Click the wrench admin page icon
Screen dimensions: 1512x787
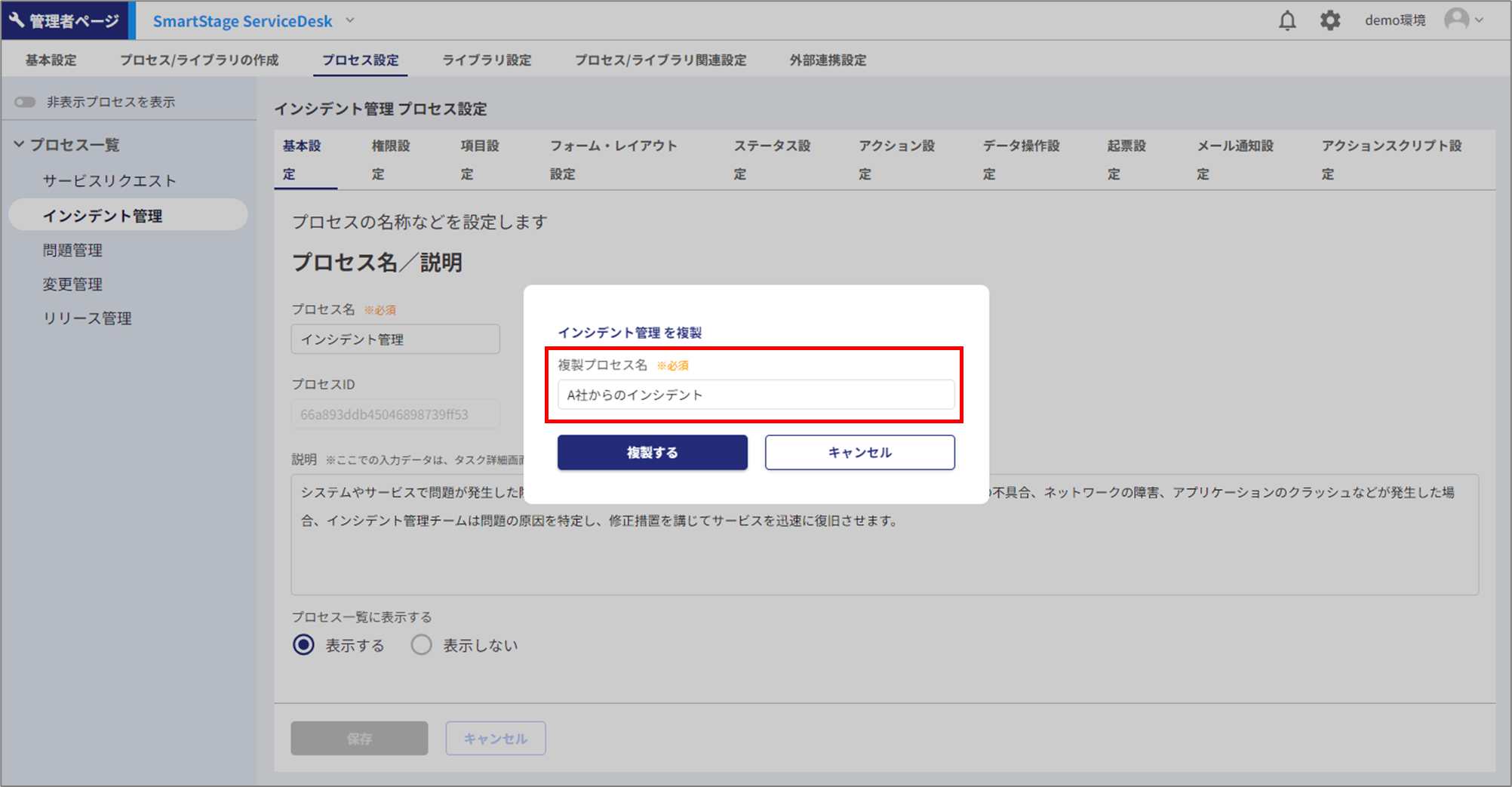[17, 20]
